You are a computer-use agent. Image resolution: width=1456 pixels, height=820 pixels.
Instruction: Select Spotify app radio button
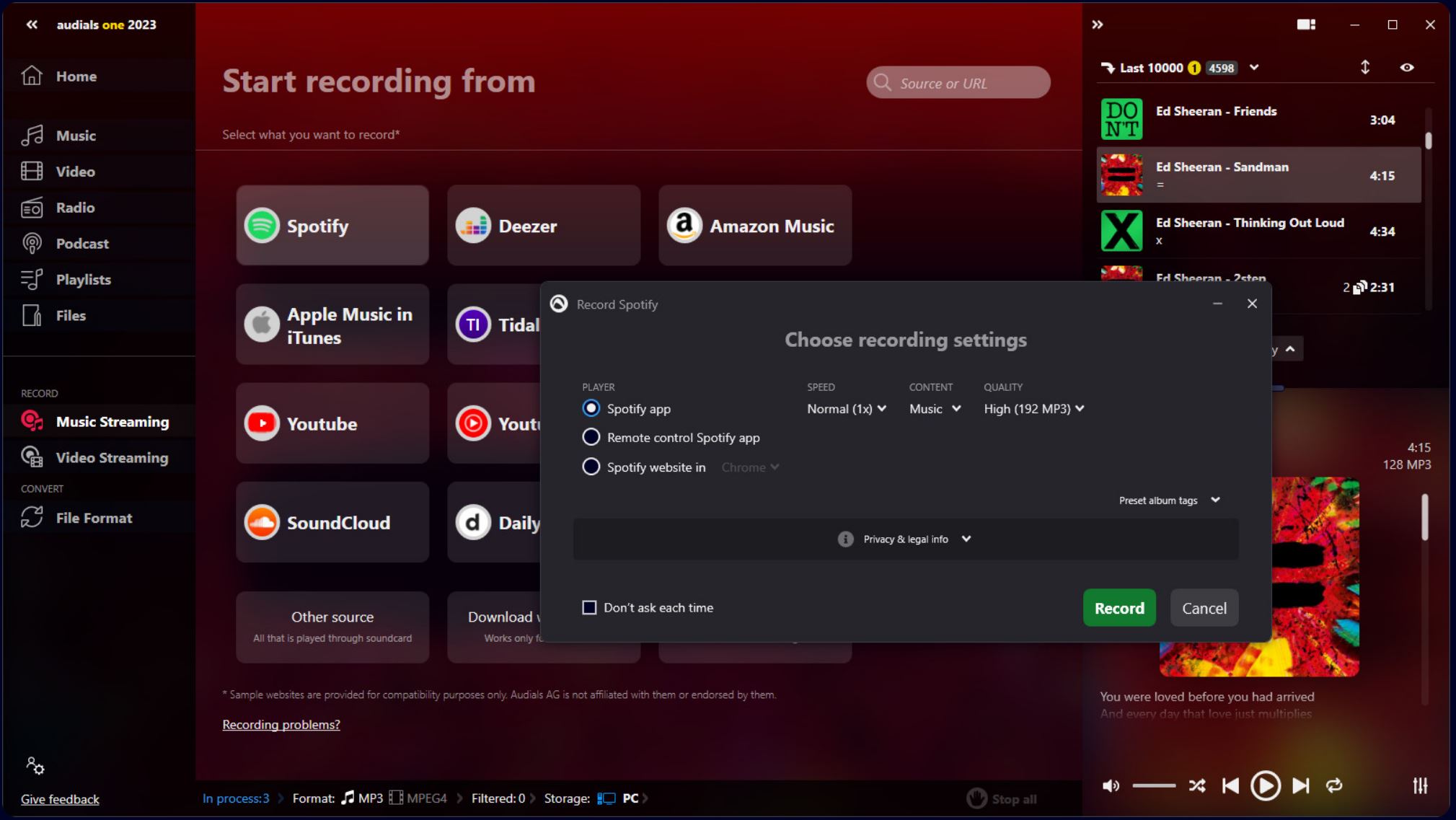coord(590,408)
